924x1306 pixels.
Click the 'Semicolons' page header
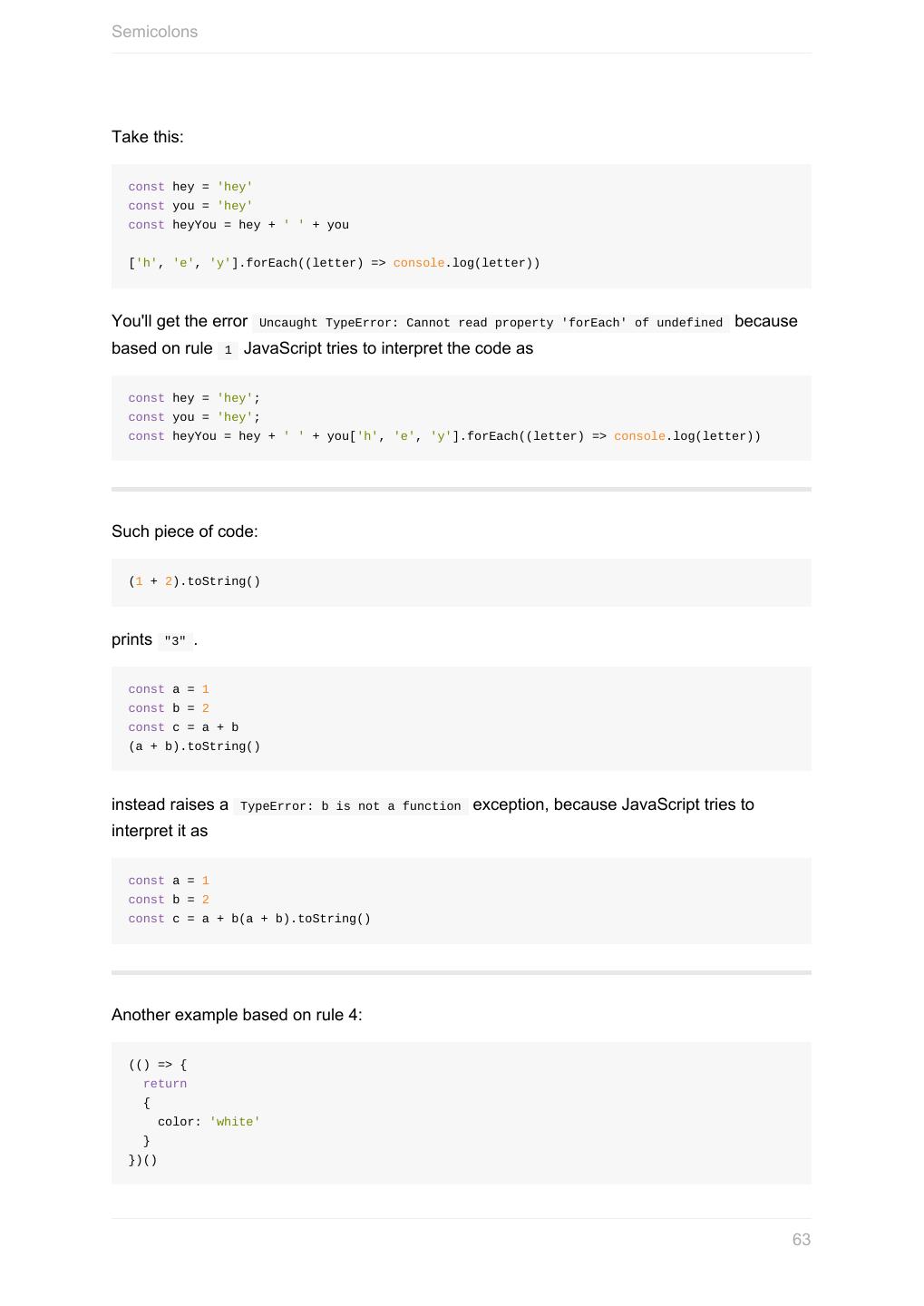[x=154, y=32]
